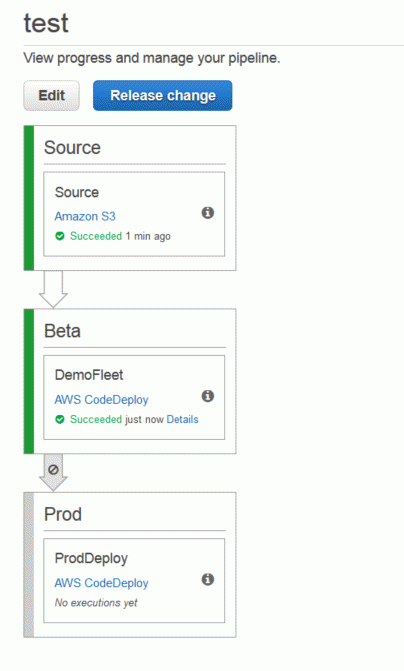Screen dimensions: 404x671
Task: Select the Beta stage heading
Action: (x=62, y=331)
